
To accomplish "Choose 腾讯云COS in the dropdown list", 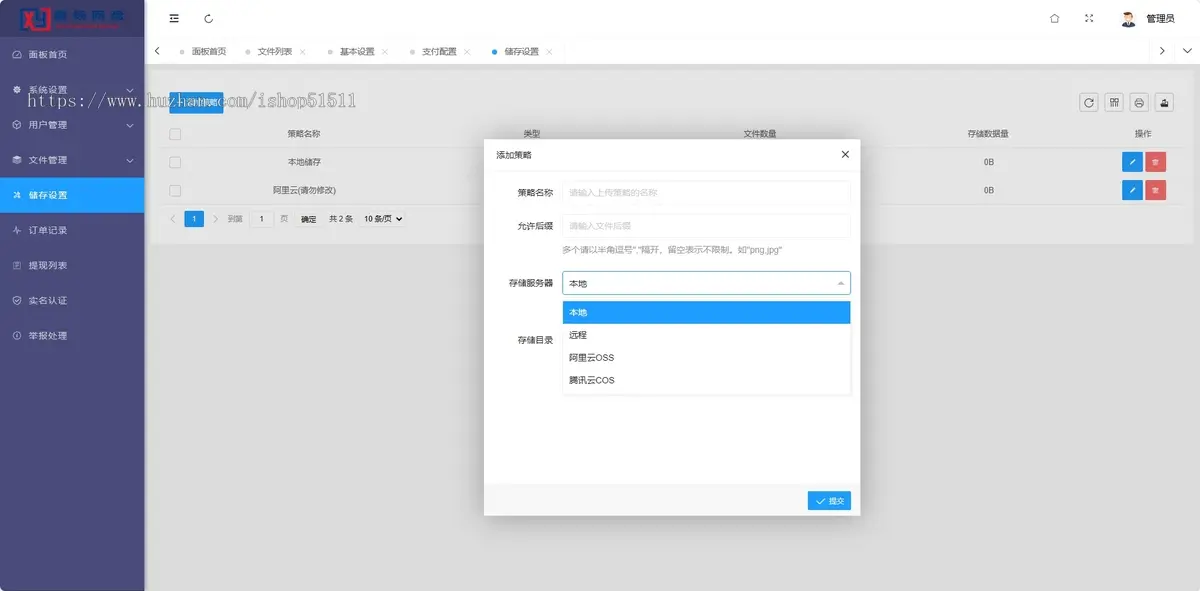I will (706, 380).
